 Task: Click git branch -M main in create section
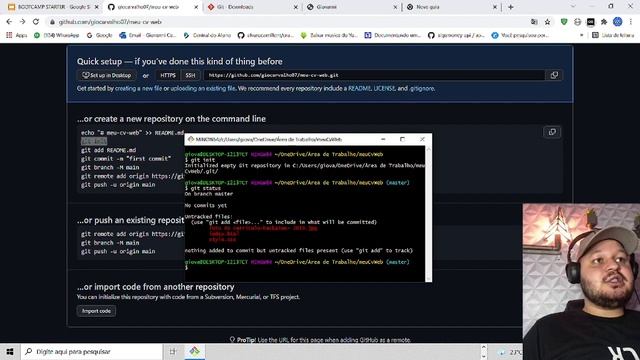tap(110, 167)
